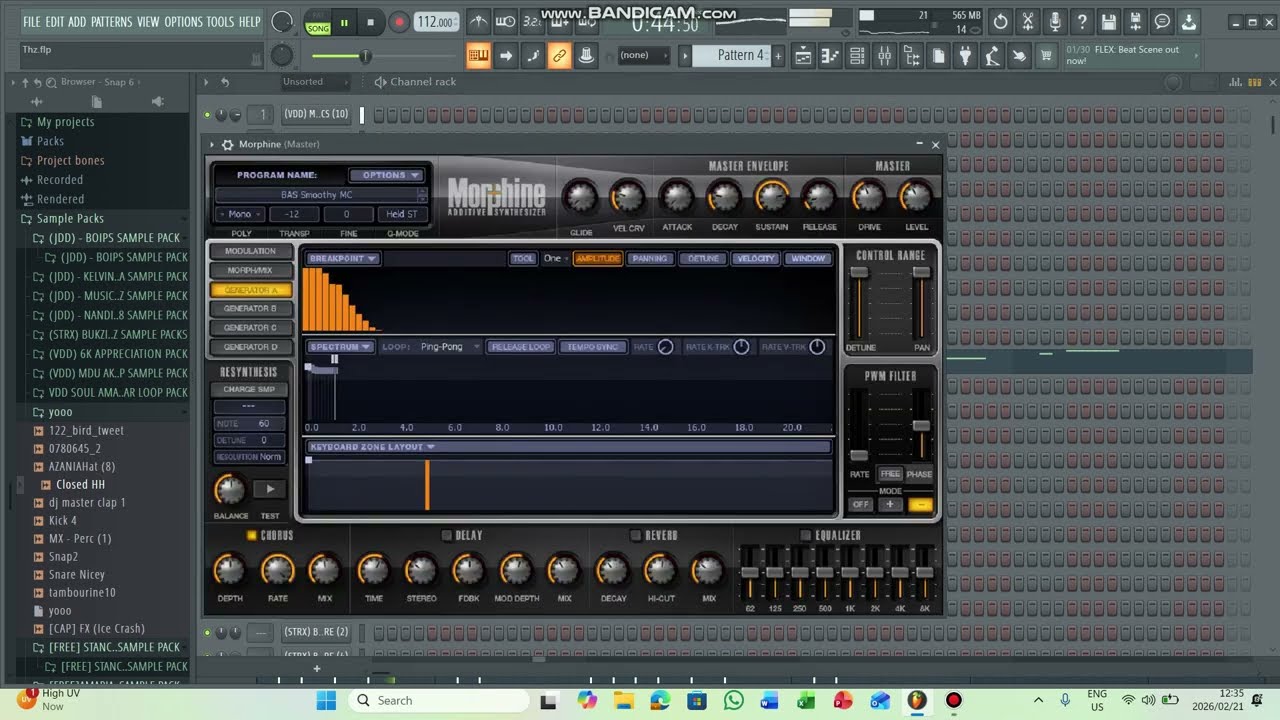Open the shopping cart content library icon

1046,56
